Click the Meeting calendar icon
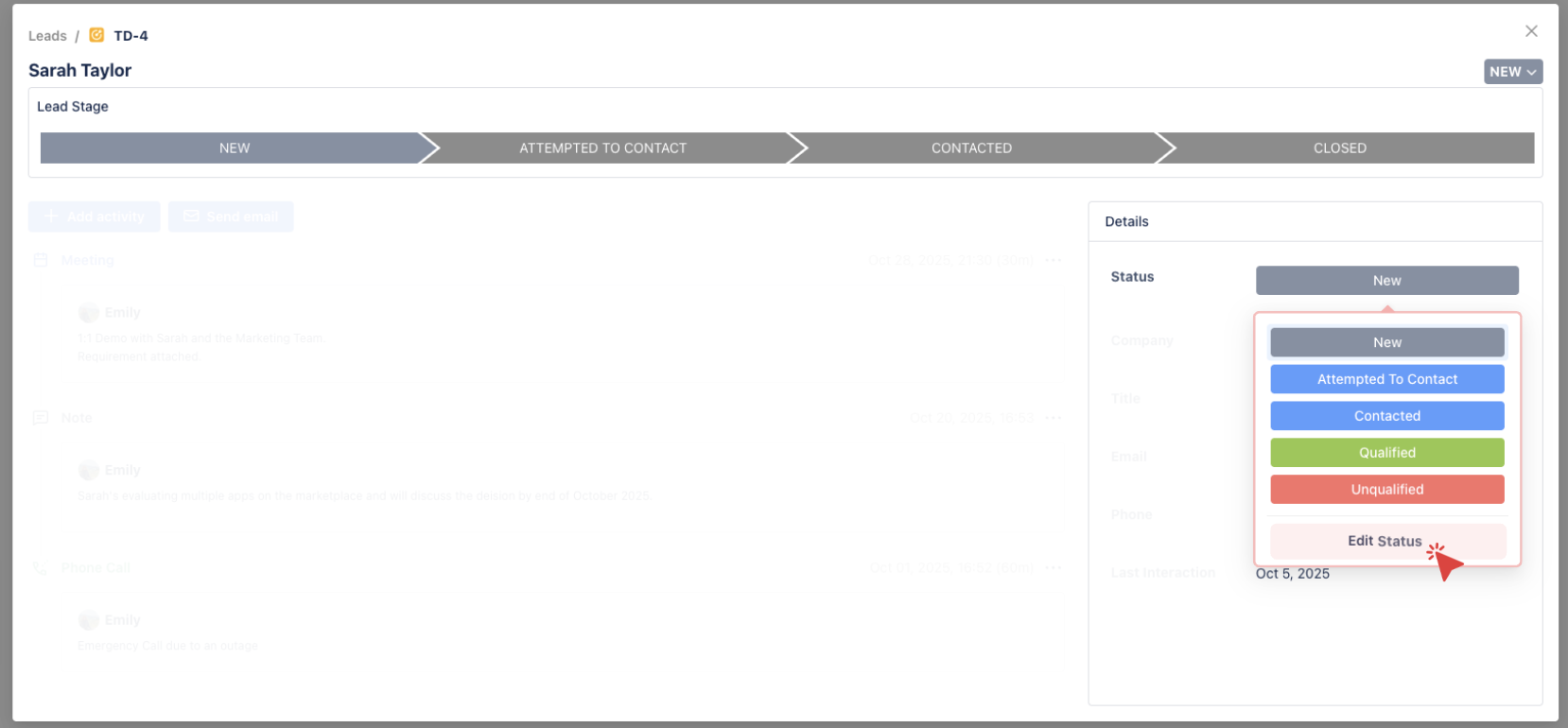This screenshot has height=728, width=1568. click(41, 260)
